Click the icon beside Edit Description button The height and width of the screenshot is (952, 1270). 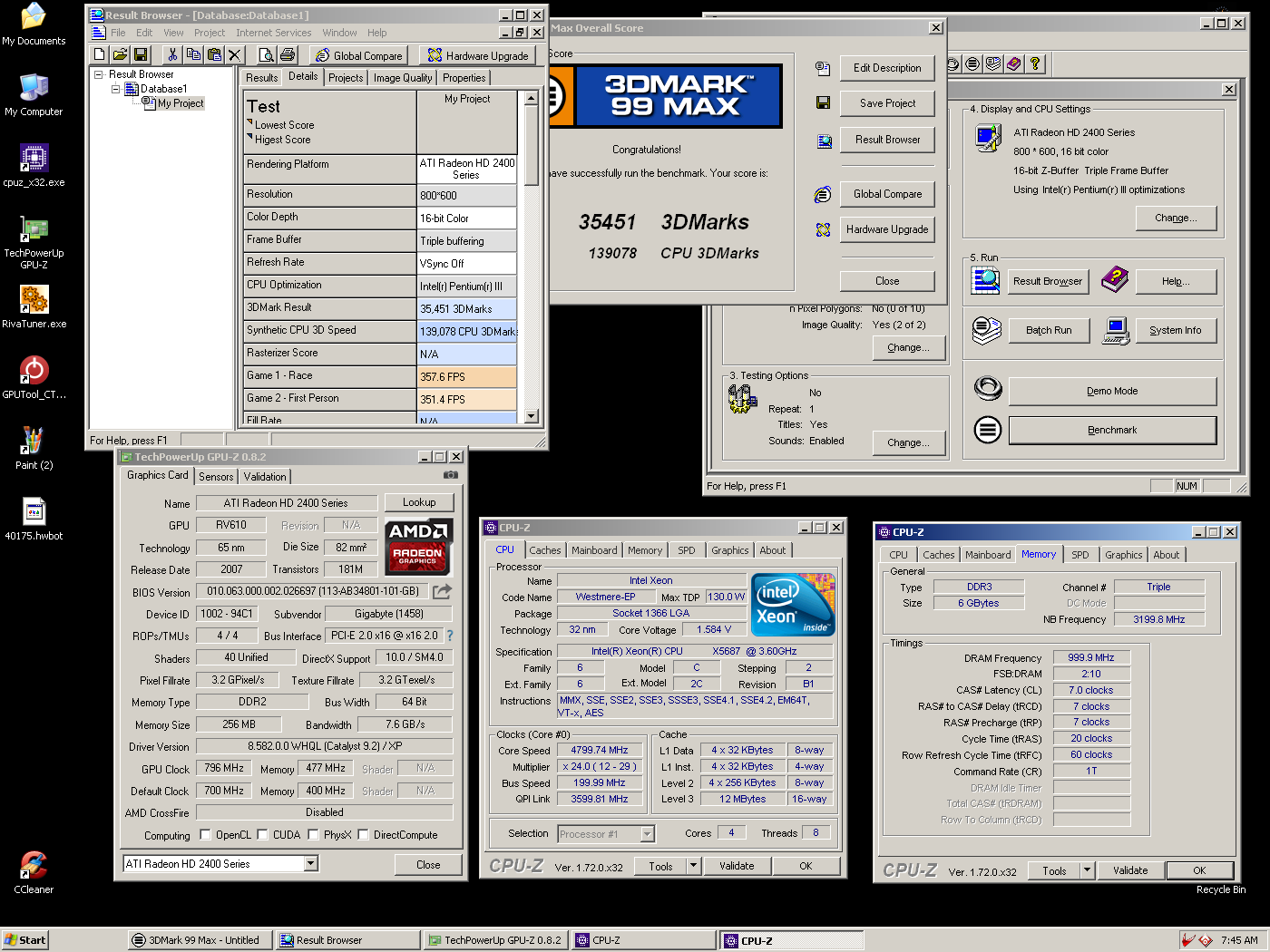pyautogui.click(x=823, y=68)
